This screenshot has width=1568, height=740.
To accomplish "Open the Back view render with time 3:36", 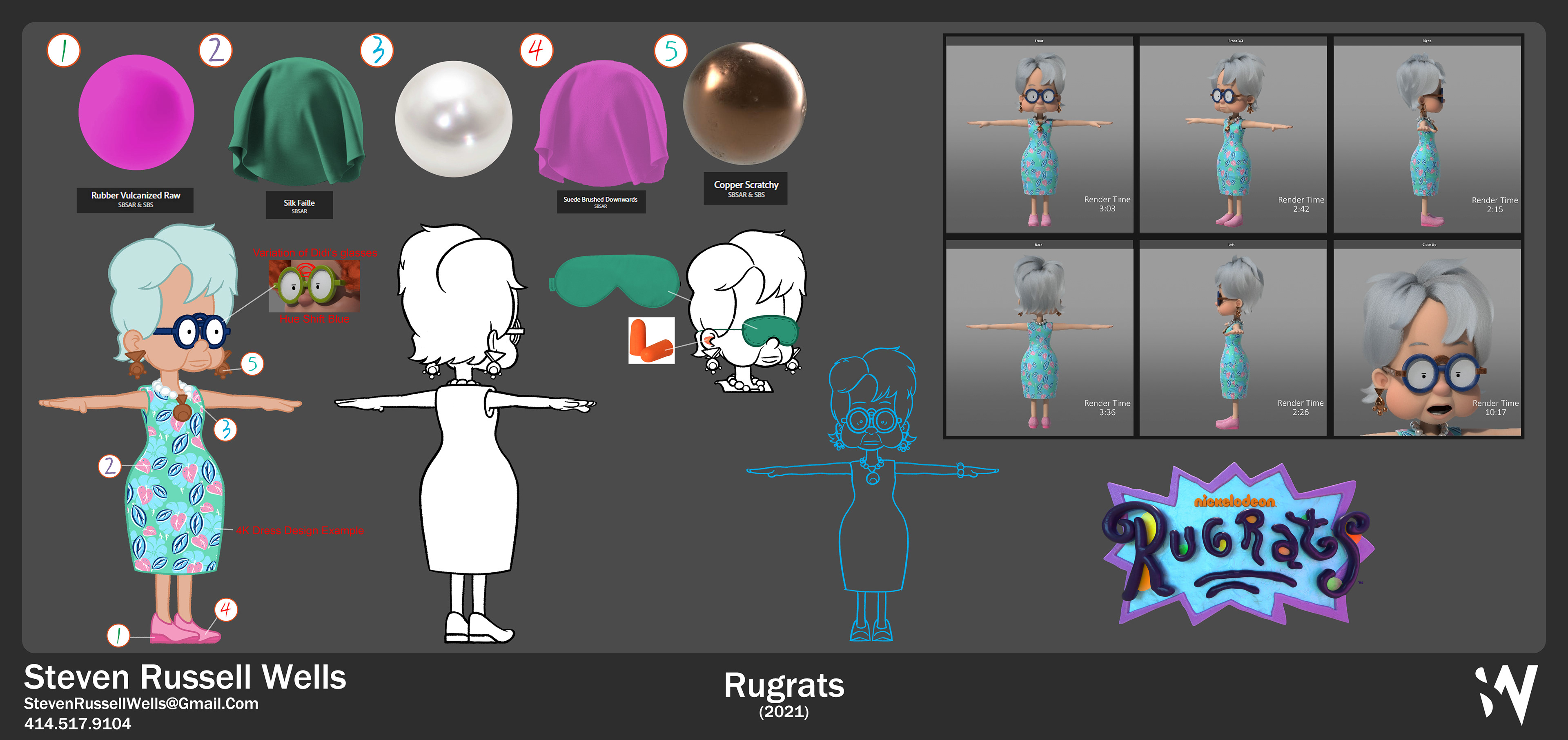I will pyautogui.click(x=1039, y=338).
